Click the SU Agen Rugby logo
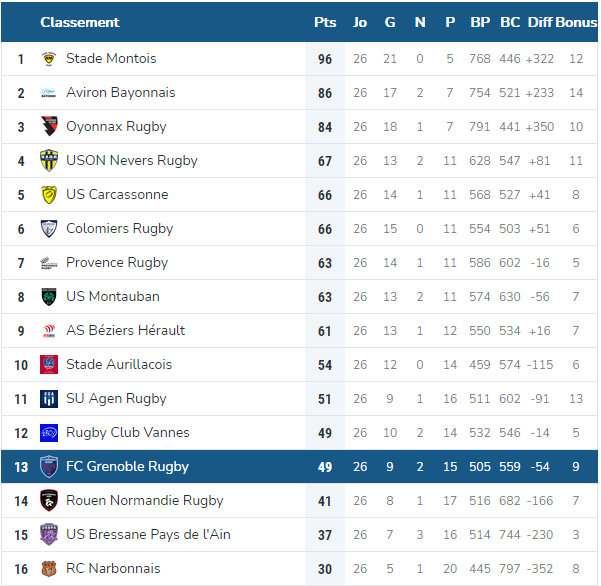 (x=49, y=399)
